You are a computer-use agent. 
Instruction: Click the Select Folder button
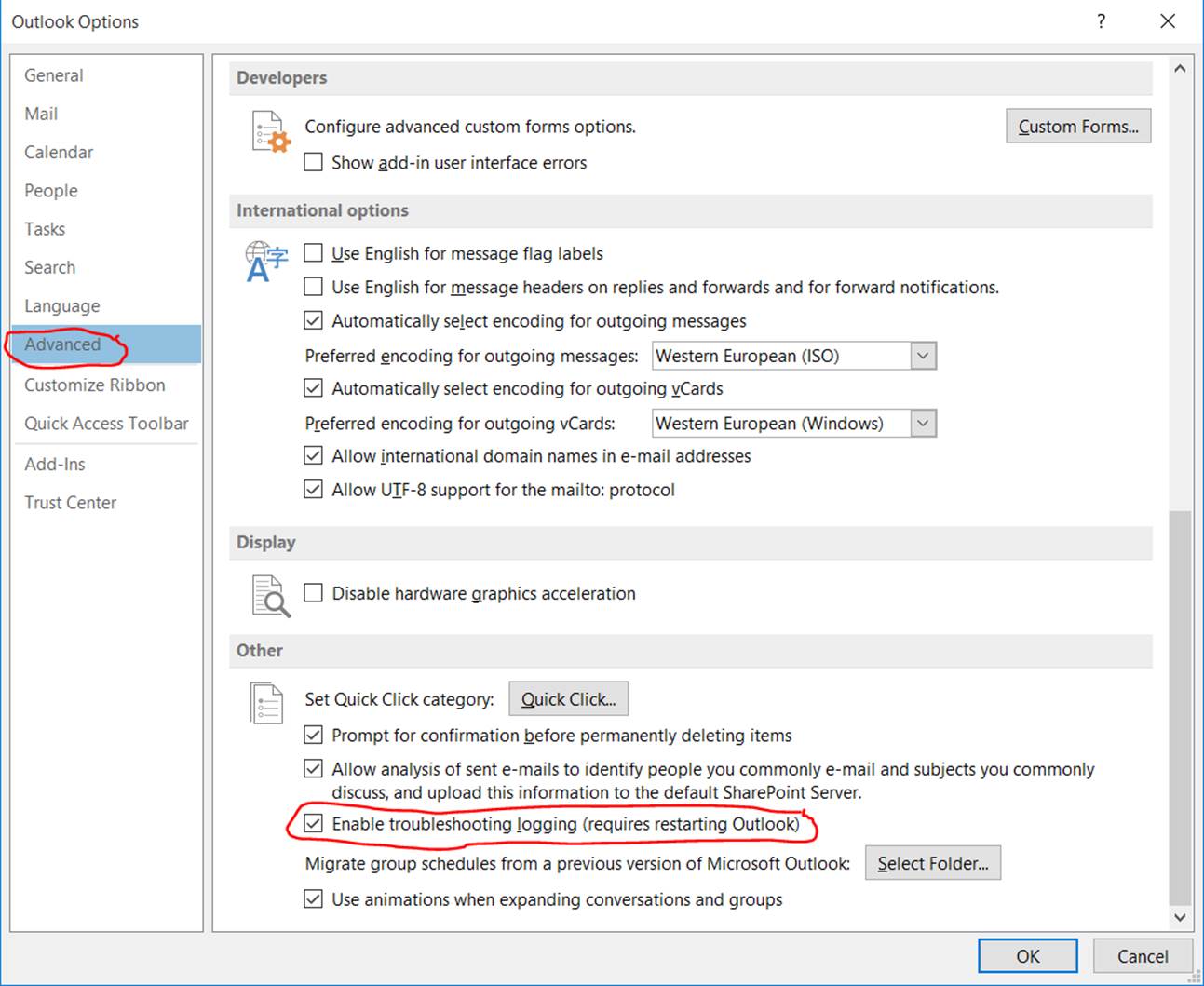(x=932, y=862)
